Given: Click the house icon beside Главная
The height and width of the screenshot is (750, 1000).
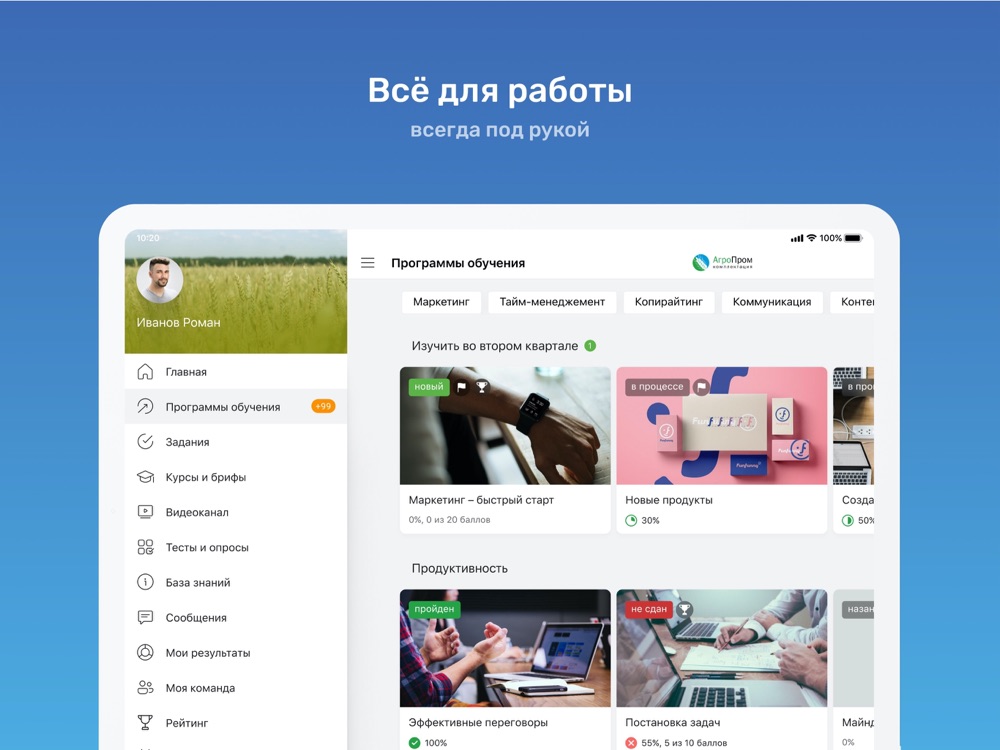Looking at the screenshot, I should click(145, 371).
